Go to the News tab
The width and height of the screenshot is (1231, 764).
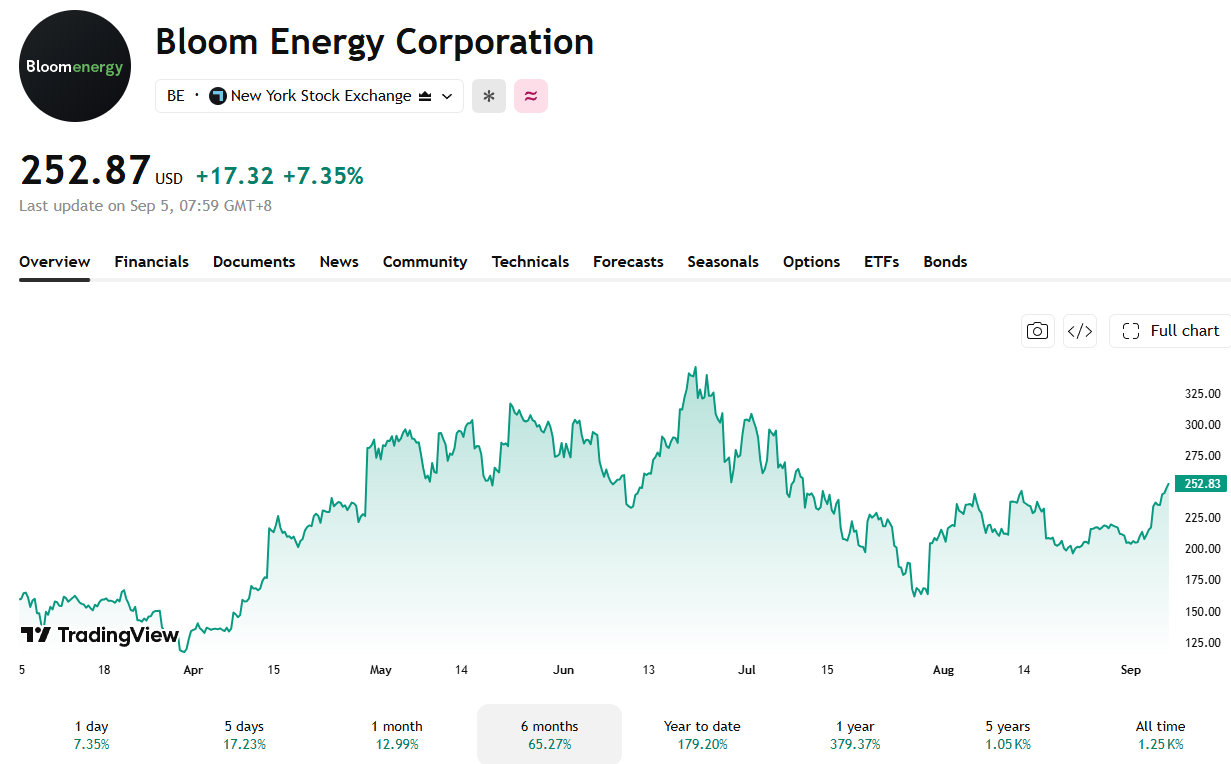click(339, 262)
